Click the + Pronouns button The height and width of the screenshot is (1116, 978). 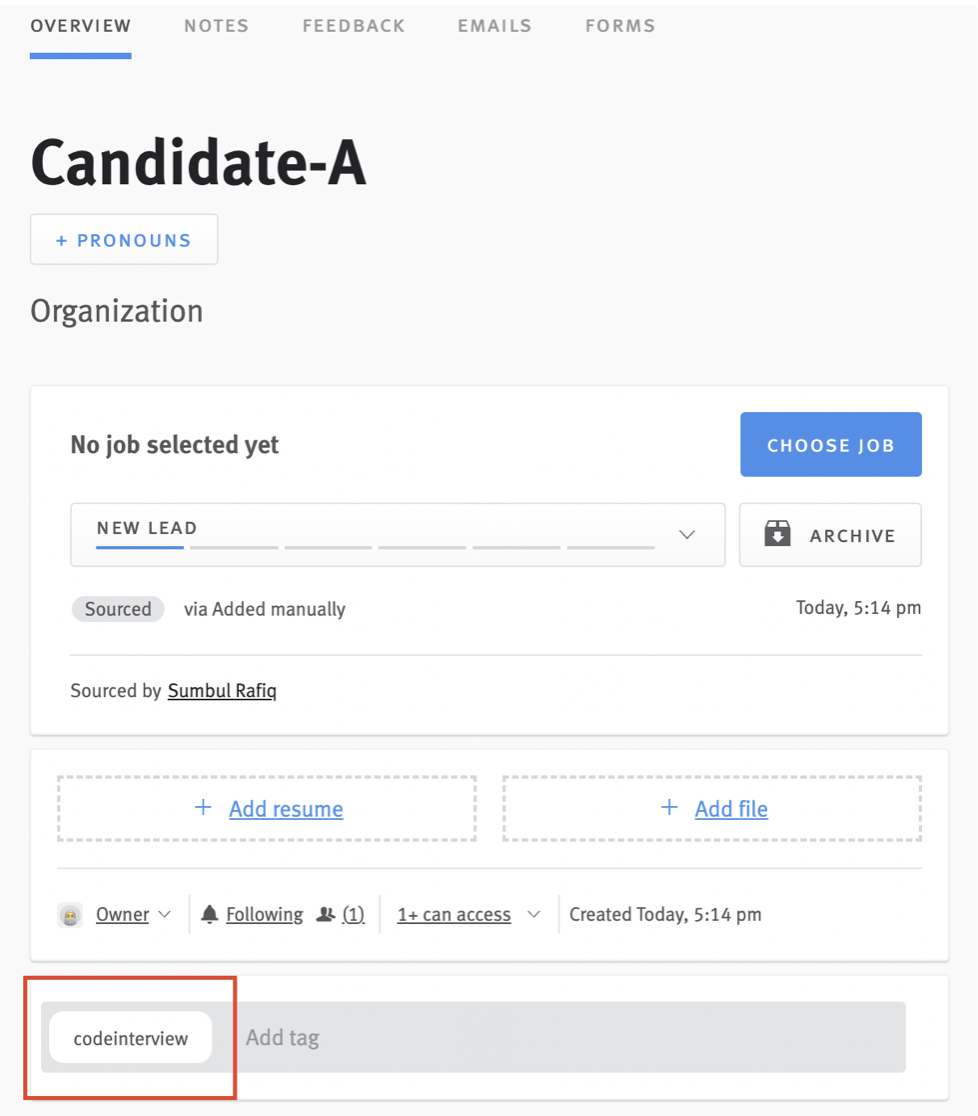(124, 239)
